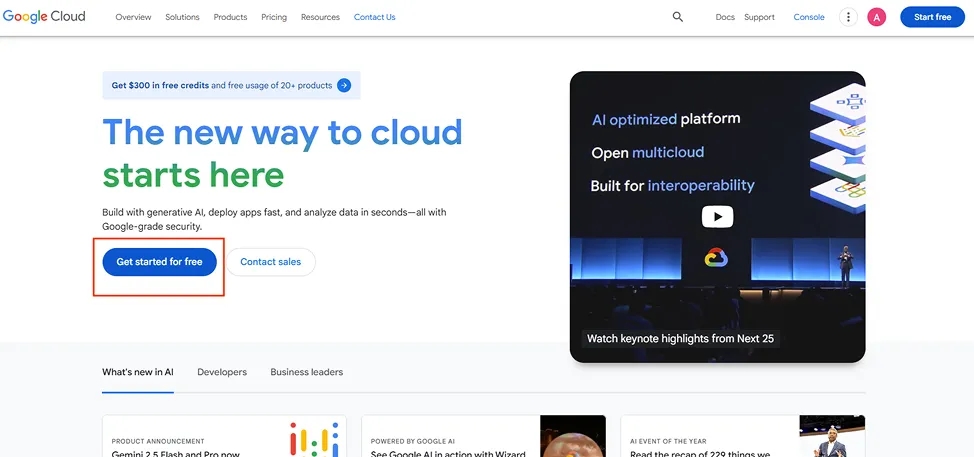Click the Watch keynote highlights from Next 25 caption
This screenshot has height=457, width=974.
click(x=681, y=338)
